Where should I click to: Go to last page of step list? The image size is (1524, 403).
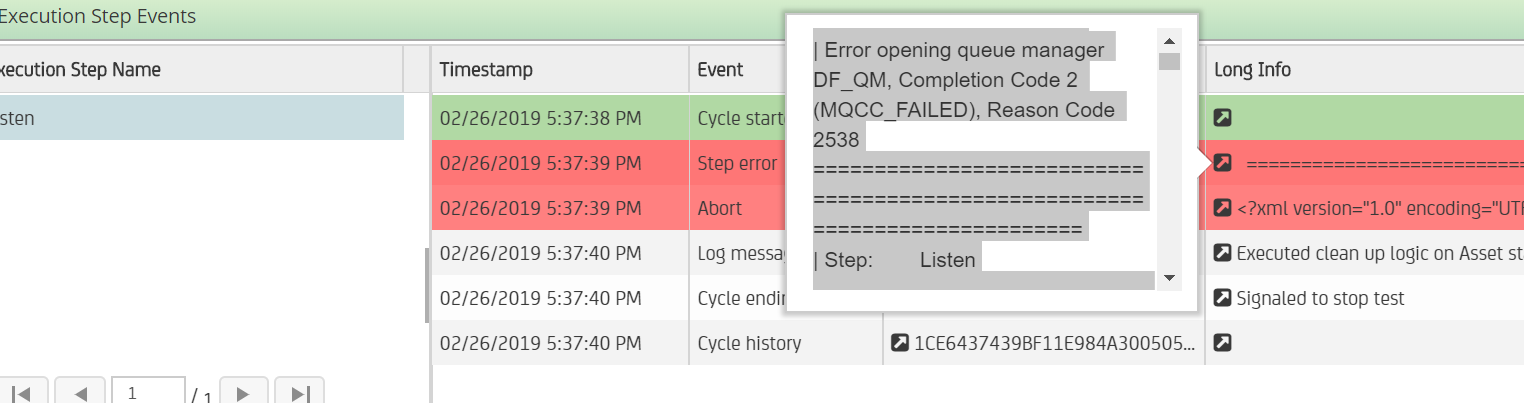tap(299, 394)
